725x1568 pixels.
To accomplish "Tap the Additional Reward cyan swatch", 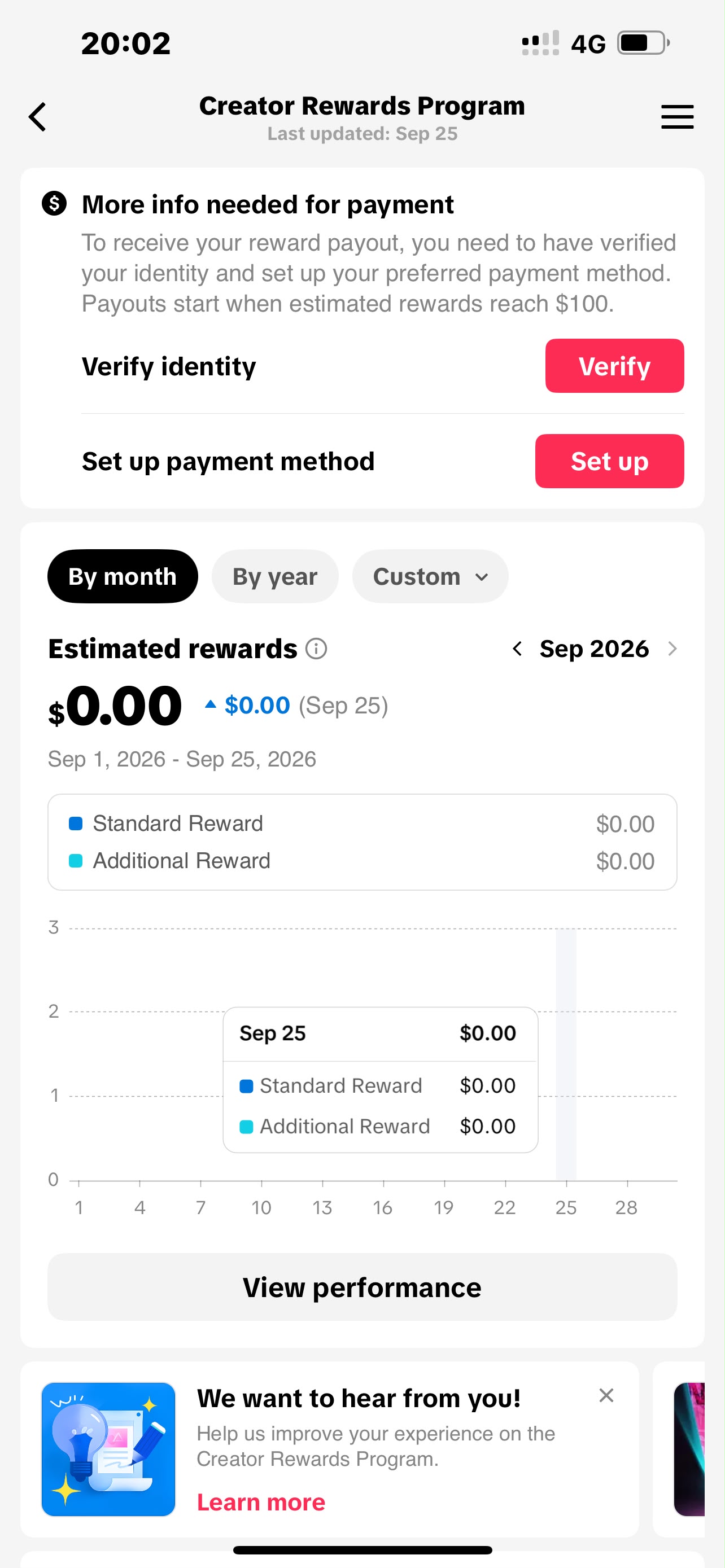I will 76,861.
